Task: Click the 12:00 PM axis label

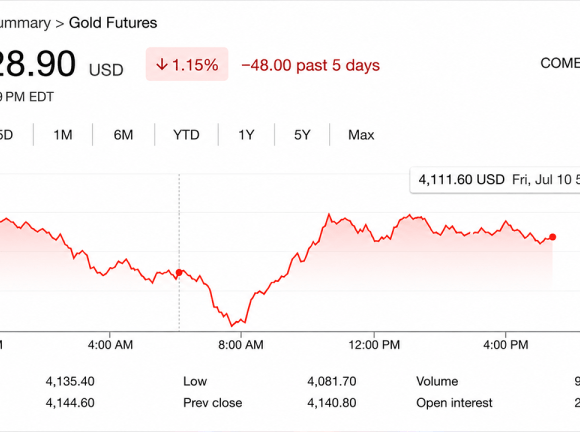Action: click(374, 345)
